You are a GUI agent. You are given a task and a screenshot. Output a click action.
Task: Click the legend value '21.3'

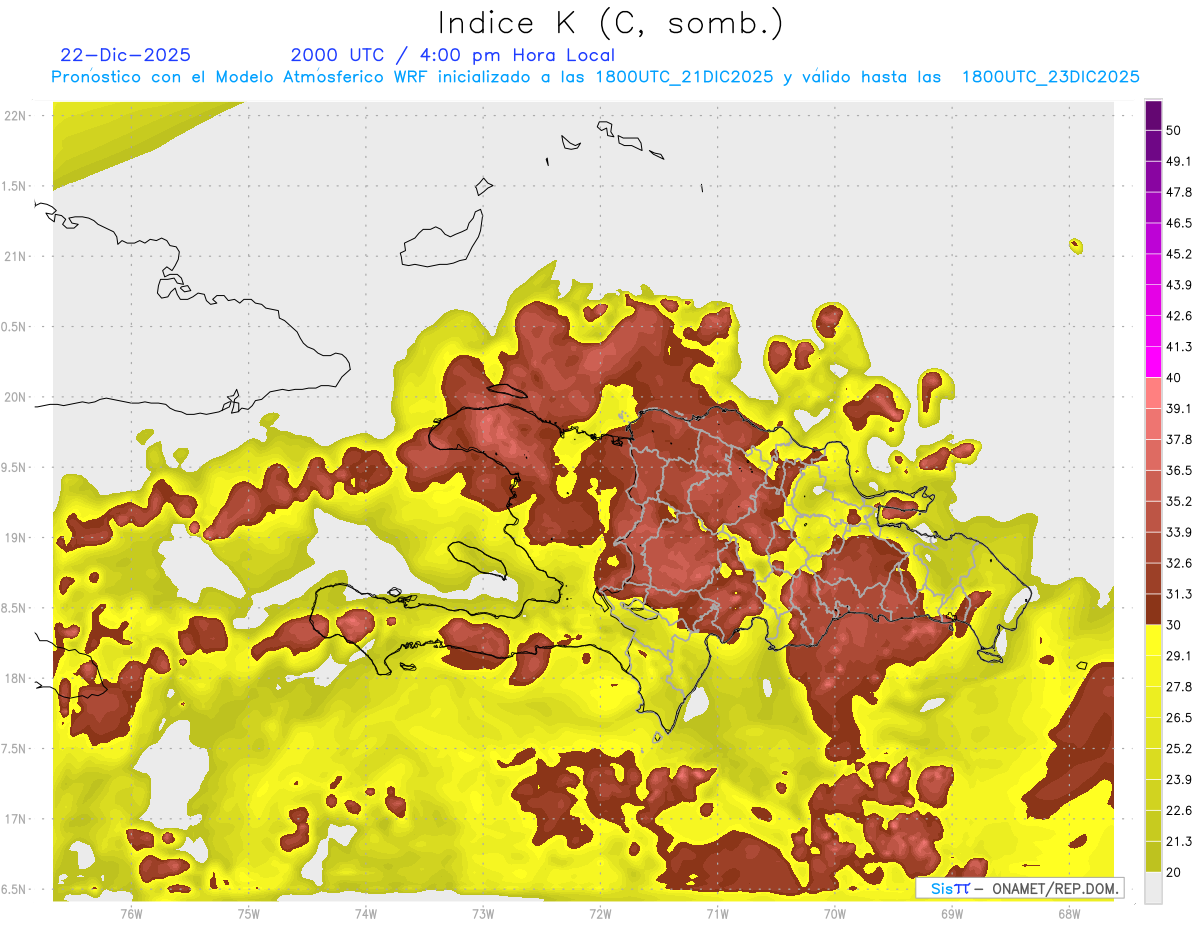coord(1179,841)
